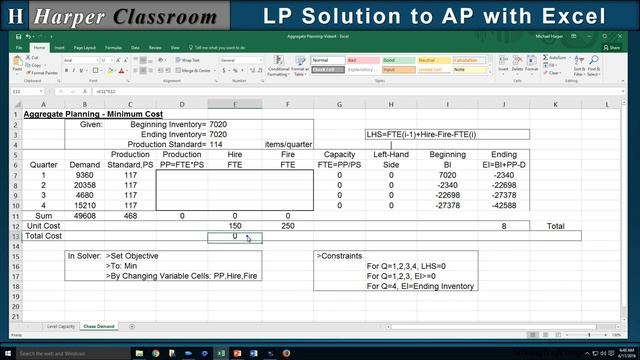Viewport: 640px width, 360px height.
Task: Open Format as Table menu
Action: pyautogui.click(x=300, y=66)
